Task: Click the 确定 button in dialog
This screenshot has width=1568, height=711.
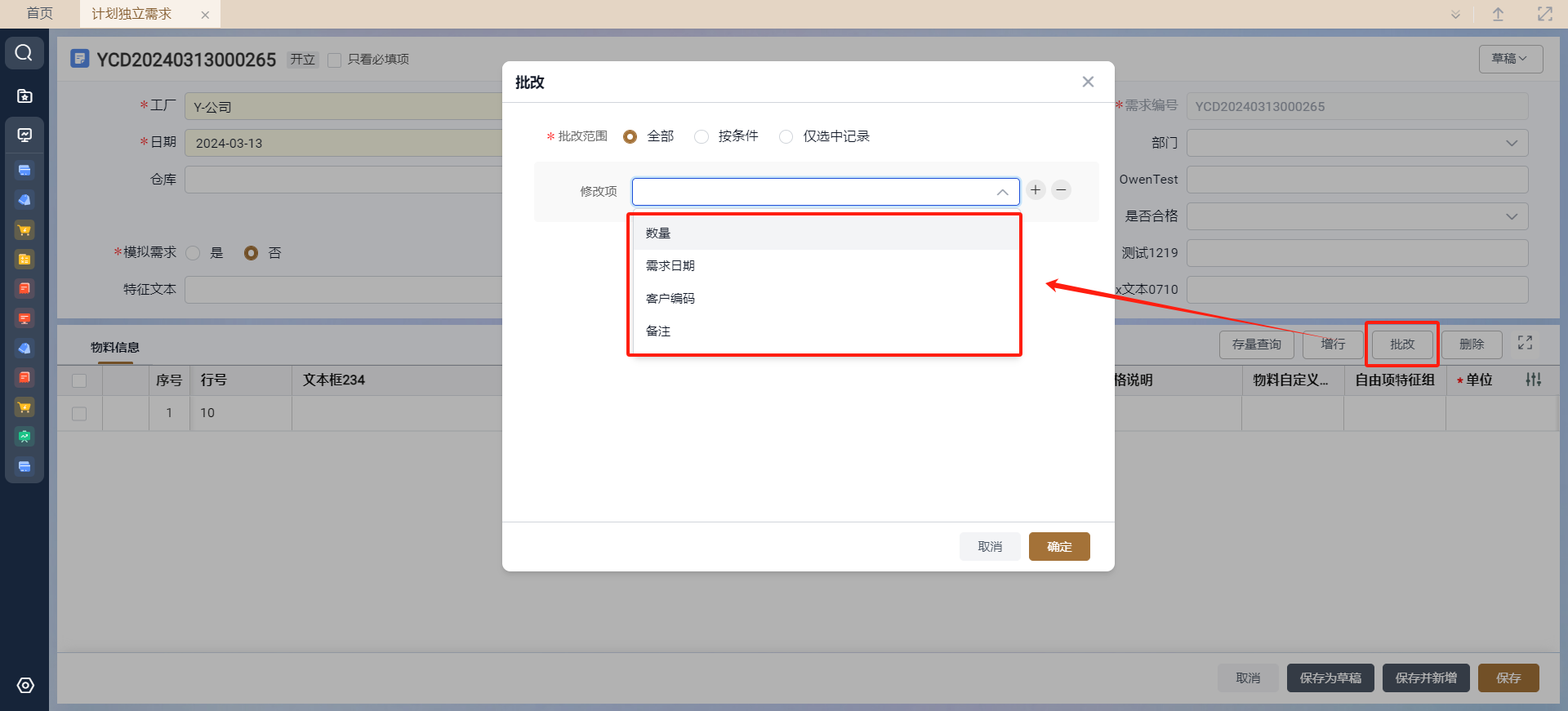Action: click(1058, 547)
